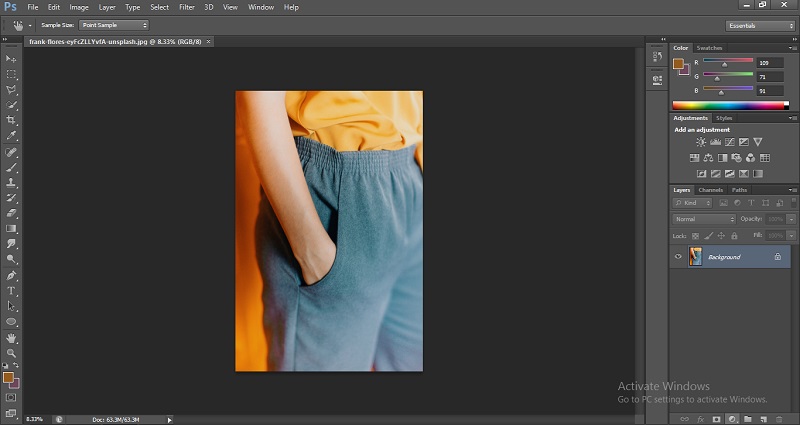Select the Polygonal Lasso tool
The height and width of the screenshot is (425, 800).
tap(11, 90)
